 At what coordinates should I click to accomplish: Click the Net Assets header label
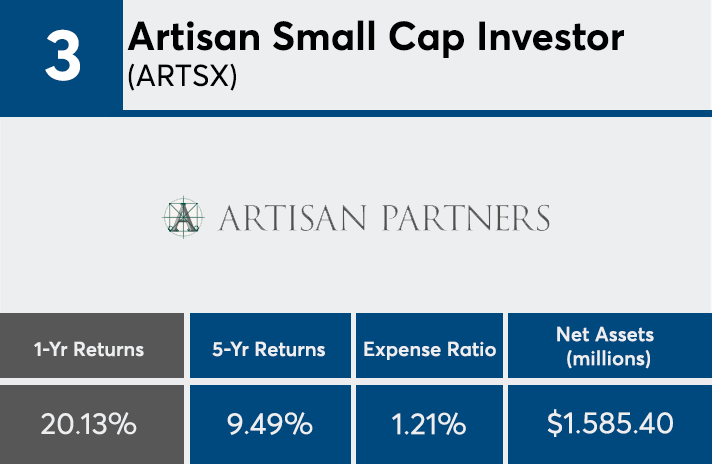click(x=609, y=339)
